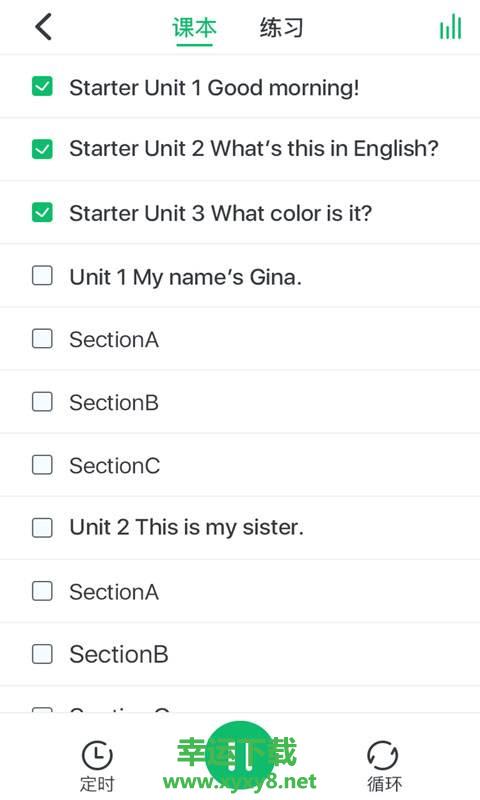
Task: Go back using the left arrow icon
Action: click(43, 27)
